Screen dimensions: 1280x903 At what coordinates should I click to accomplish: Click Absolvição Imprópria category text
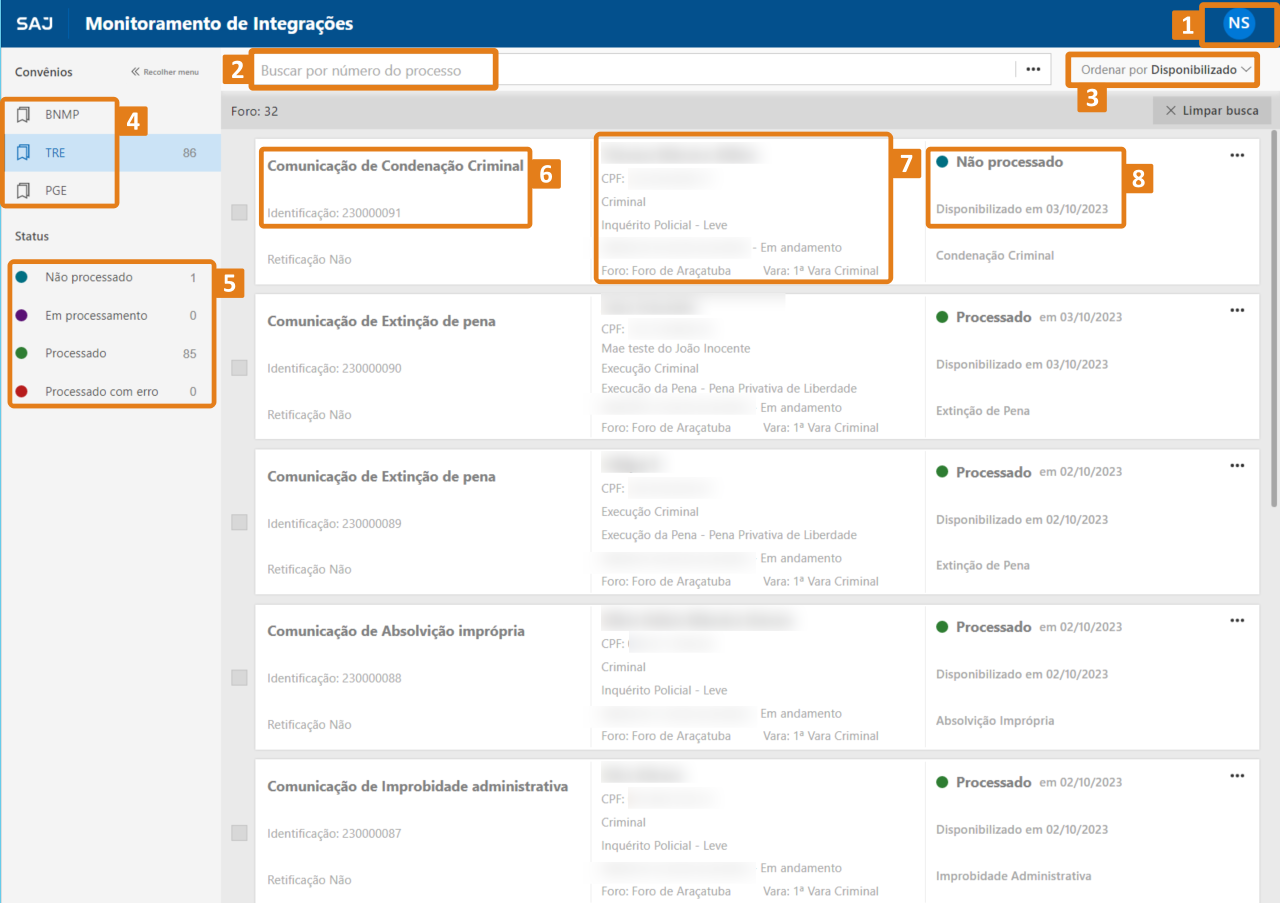995,720
